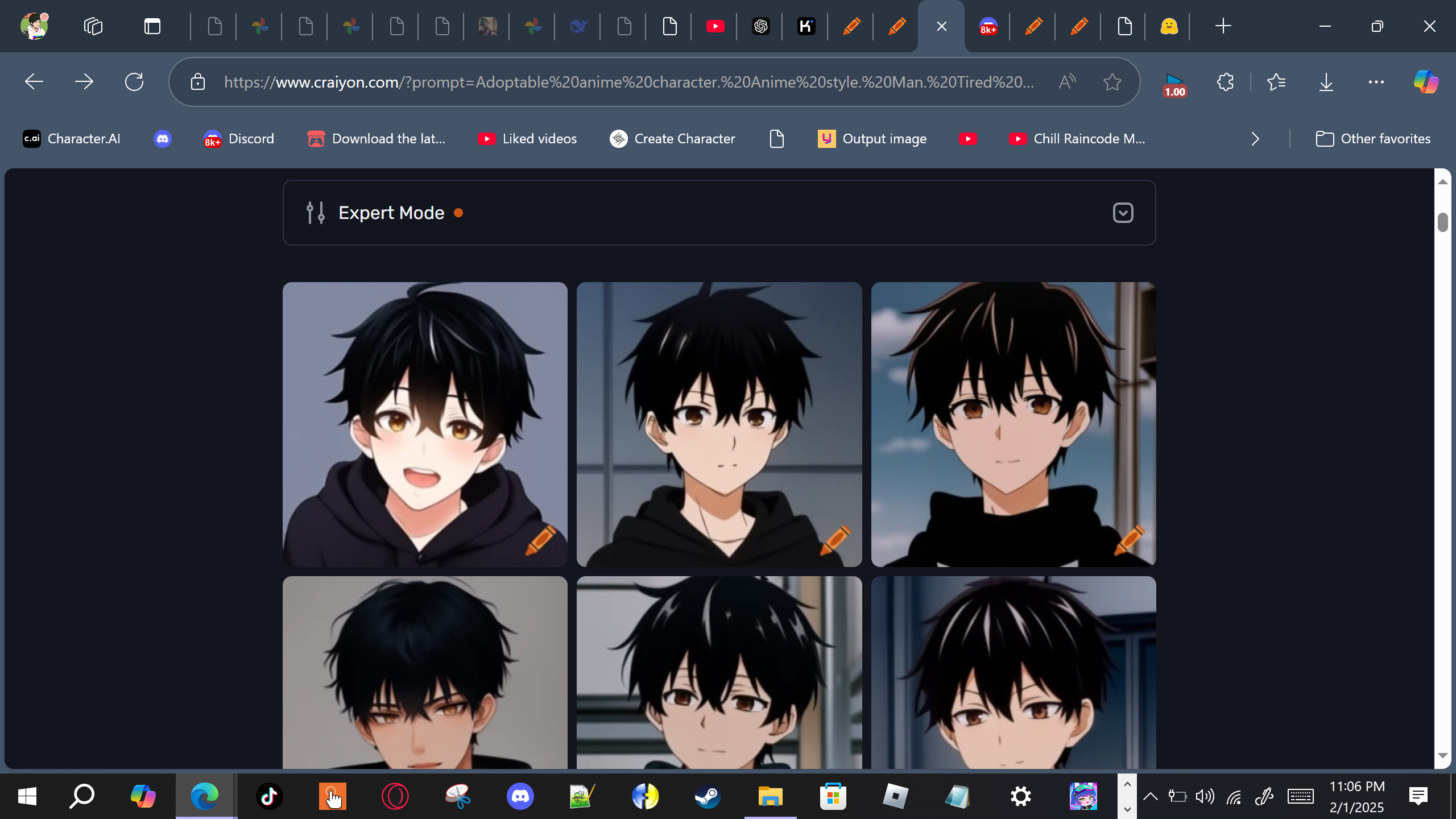Open the Character.AI bookmark
1456x819 pixels.
pyautogui.click(x=72, y=139)
